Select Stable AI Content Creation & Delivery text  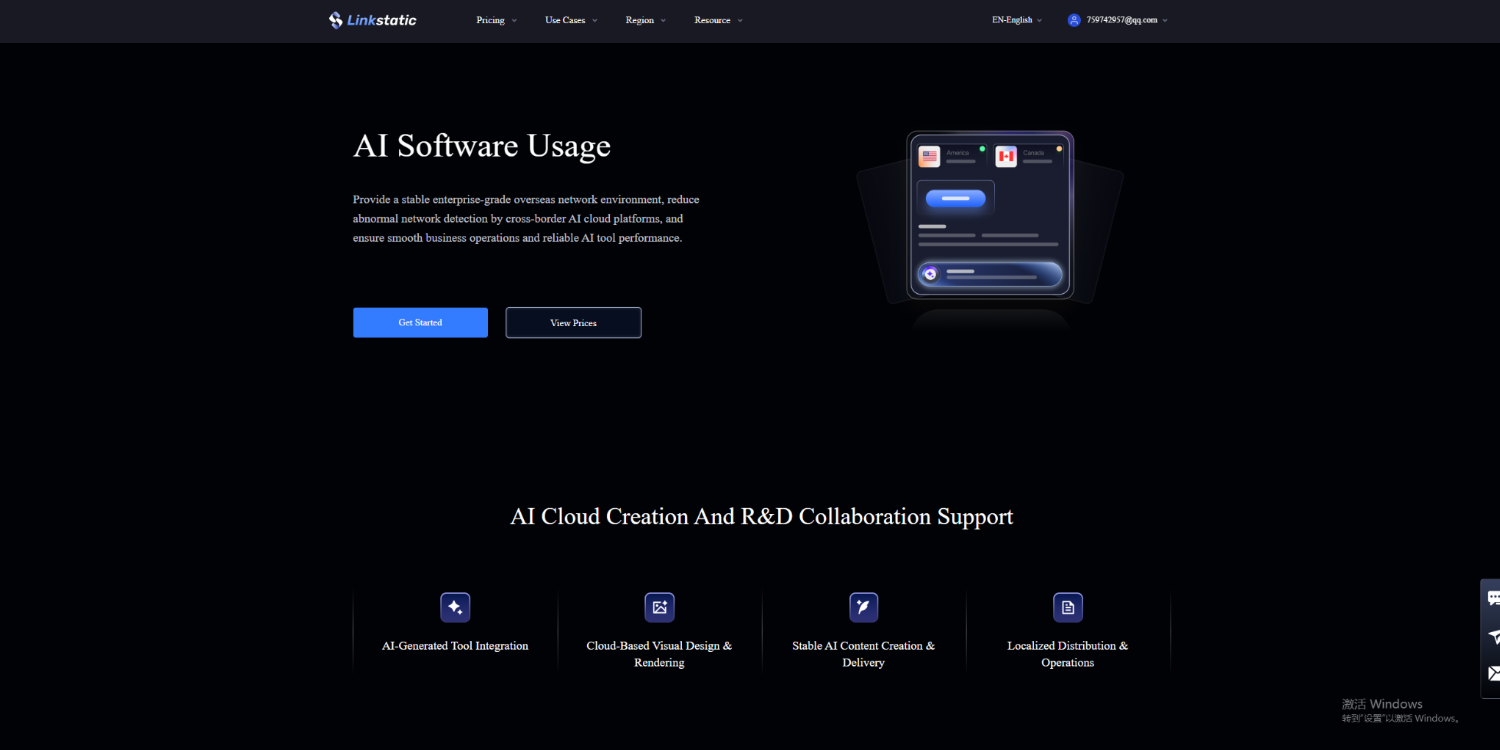[x=864, y=654]
